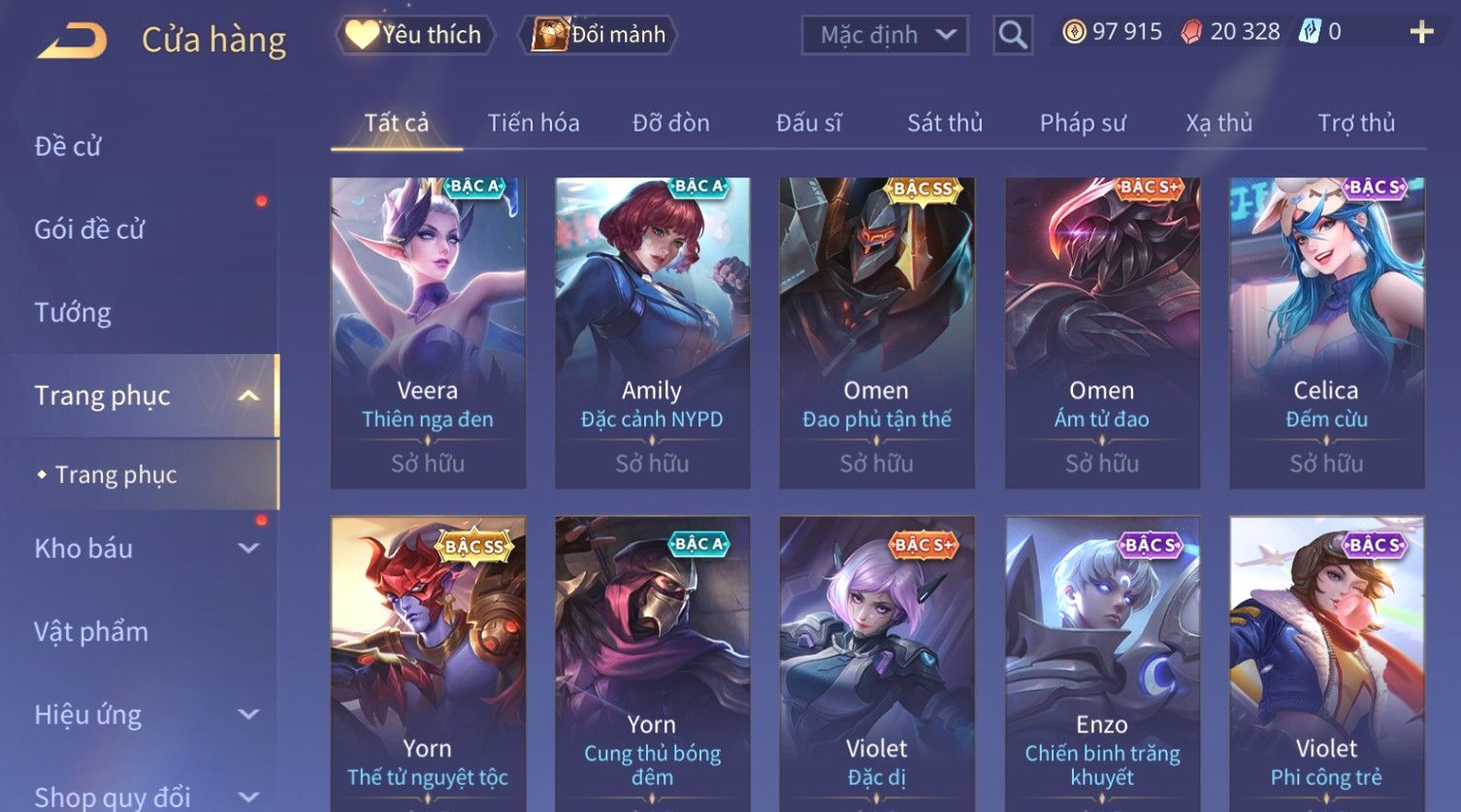
Task: Click the heart icon on Yêu thích
Action: pyautogui.click(x=362, y=35)
